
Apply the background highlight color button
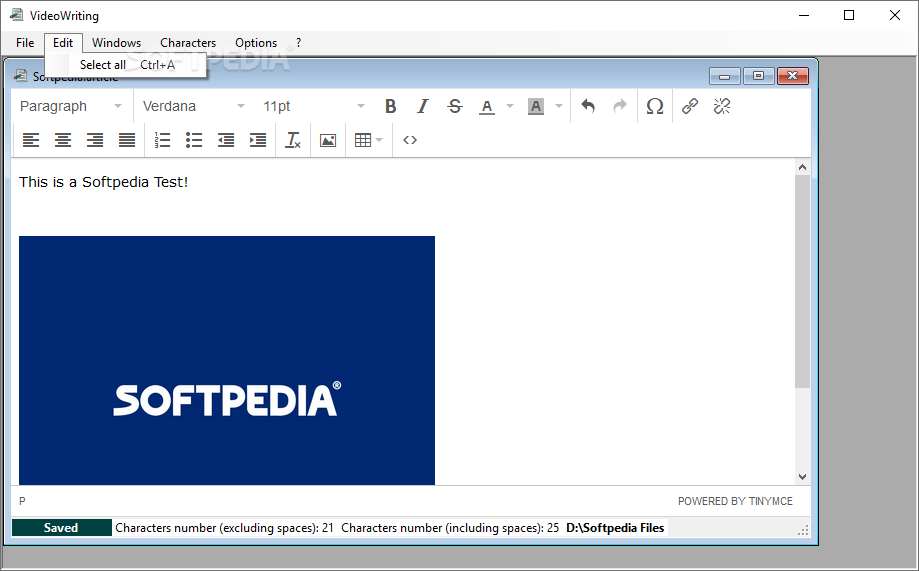tap(536, 106)
